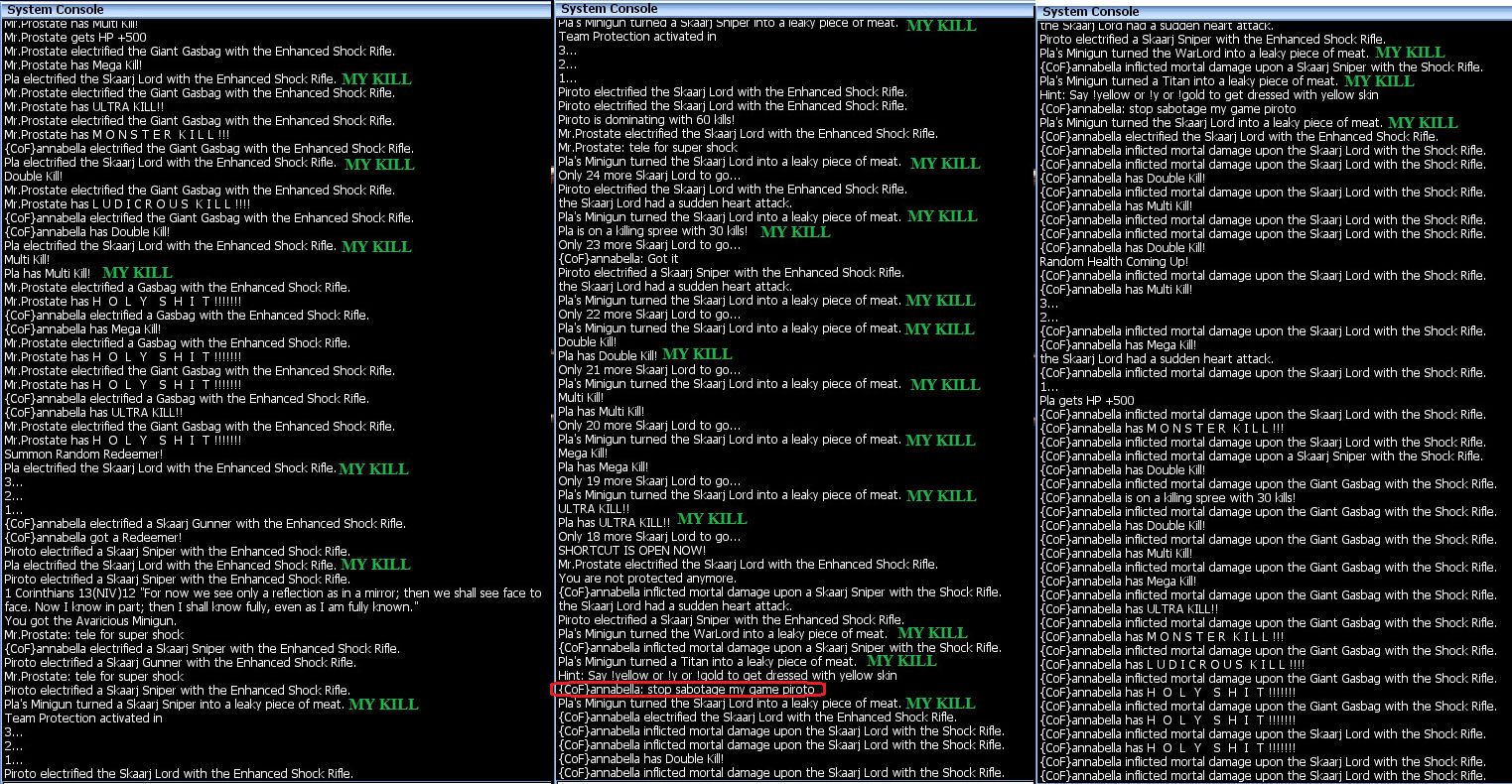Image resolution: width=1512 pixels, height=784 pixels.
Task: Click "{CoF}annabella has L U D I C R O U S K I L L" line
Action: coord(1173,665)
